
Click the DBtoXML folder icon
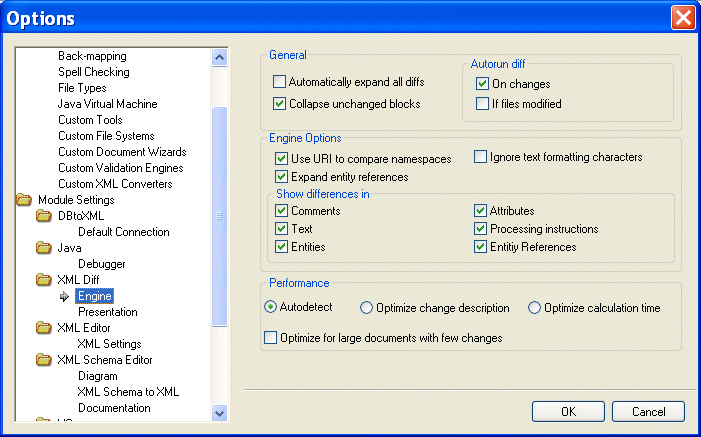[44, 216]
